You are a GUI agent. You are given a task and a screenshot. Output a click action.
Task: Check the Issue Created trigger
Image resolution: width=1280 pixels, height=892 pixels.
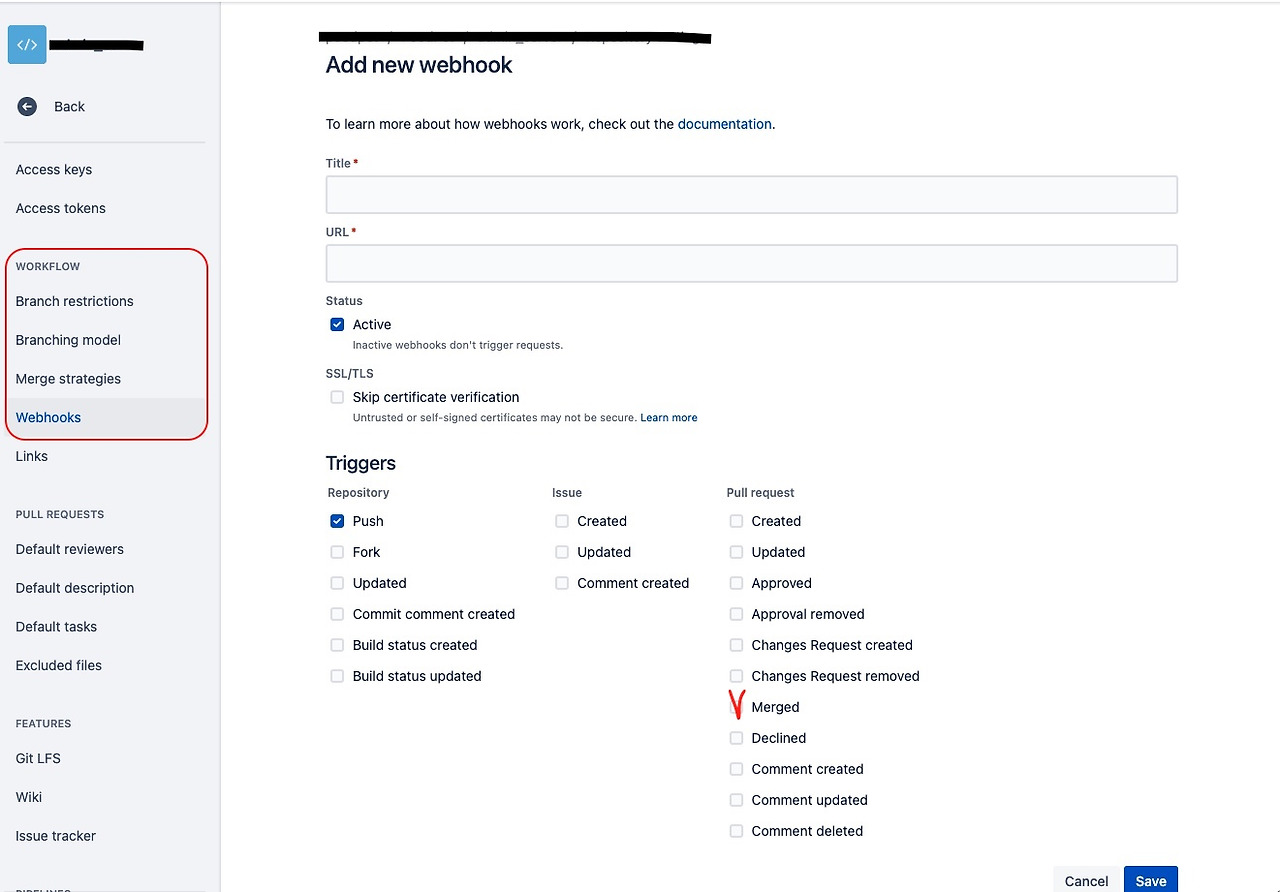click(561, 521)
